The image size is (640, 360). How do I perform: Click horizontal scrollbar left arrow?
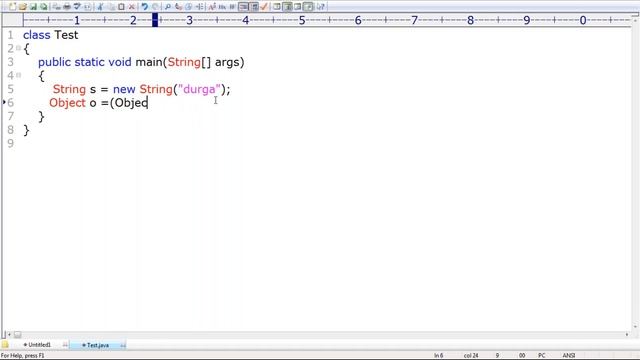pos(9,334)
